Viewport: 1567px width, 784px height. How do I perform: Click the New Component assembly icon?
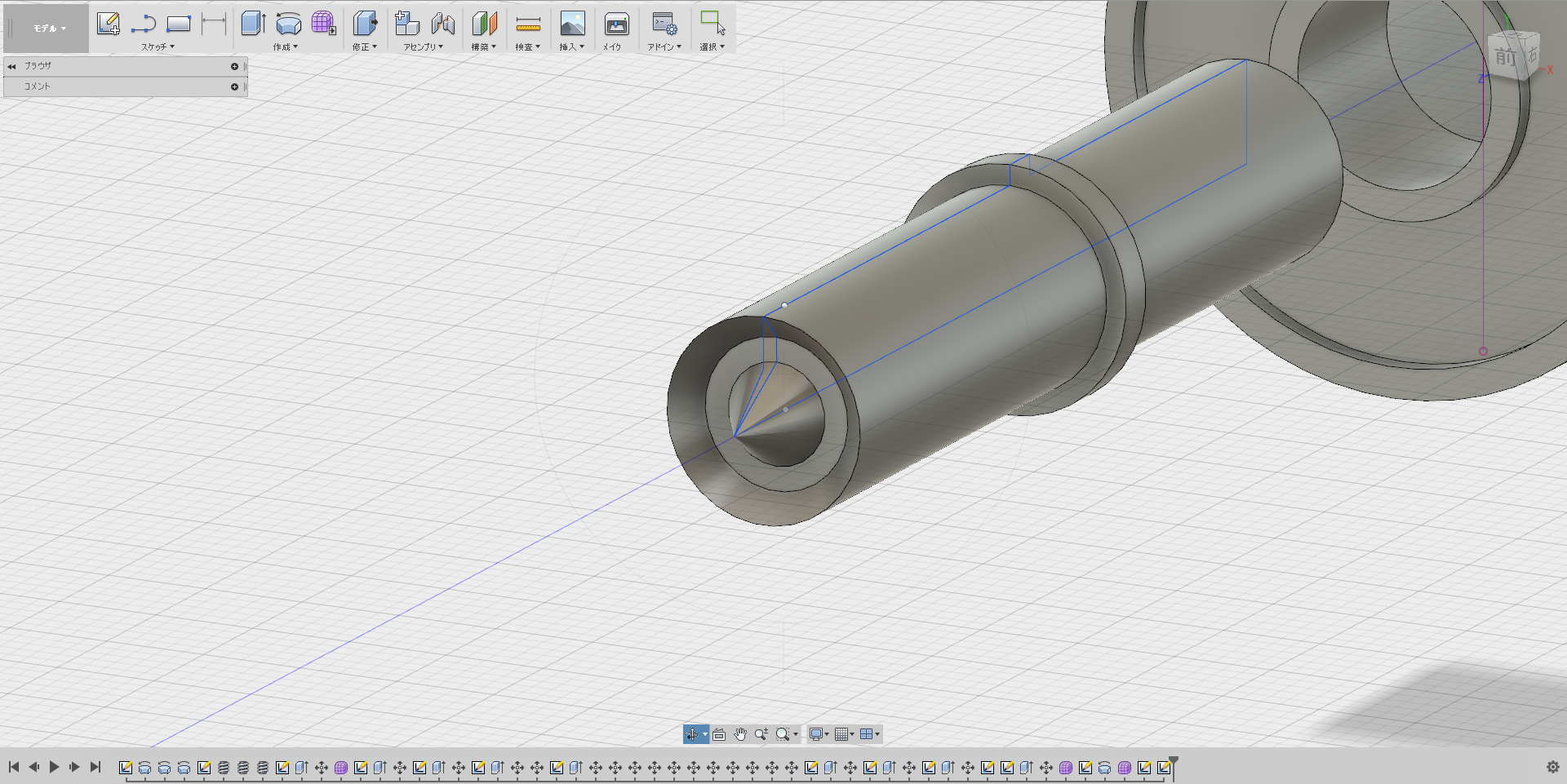coord(406,24)
